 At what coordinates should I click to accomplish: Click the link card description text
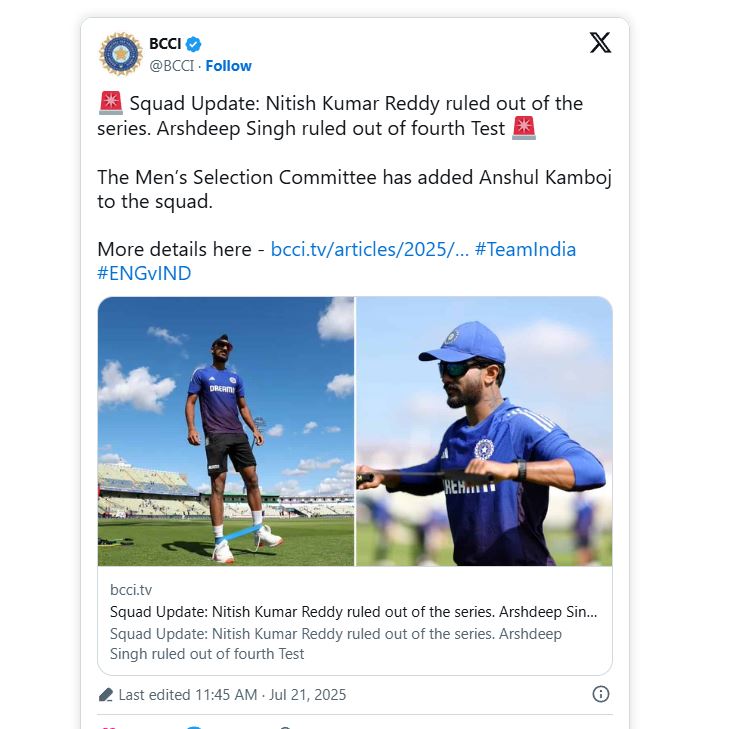point(335,644)
